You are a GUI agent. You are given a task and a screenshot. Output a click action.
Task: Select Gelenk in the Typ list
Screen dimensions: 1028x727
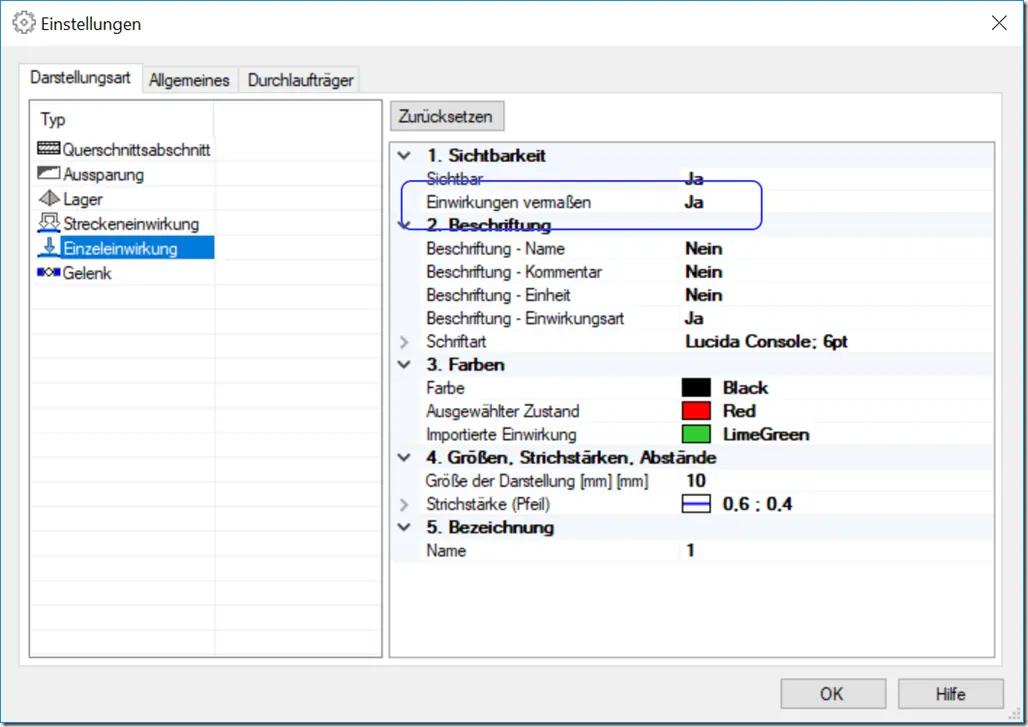coord(87,273)
